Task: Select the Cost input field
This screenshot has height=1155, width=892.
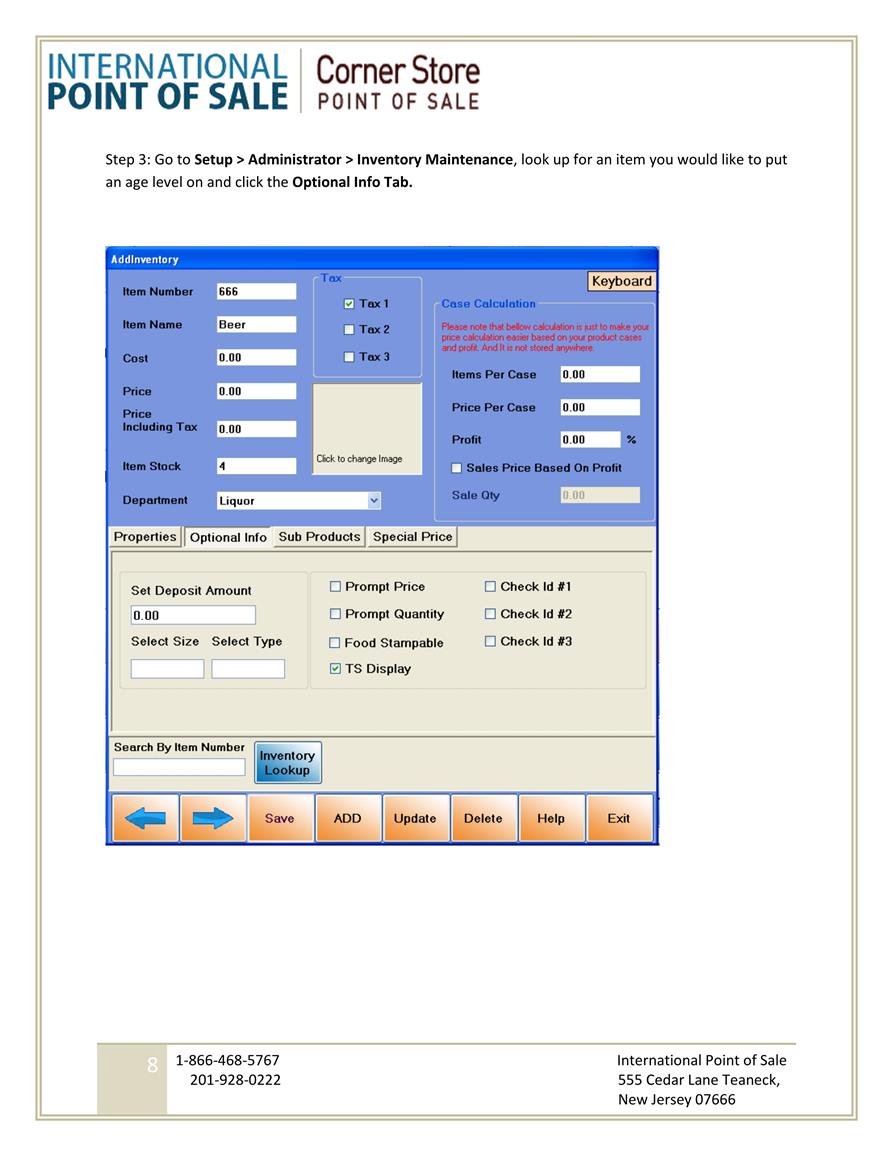Action: tap(256, 358)
